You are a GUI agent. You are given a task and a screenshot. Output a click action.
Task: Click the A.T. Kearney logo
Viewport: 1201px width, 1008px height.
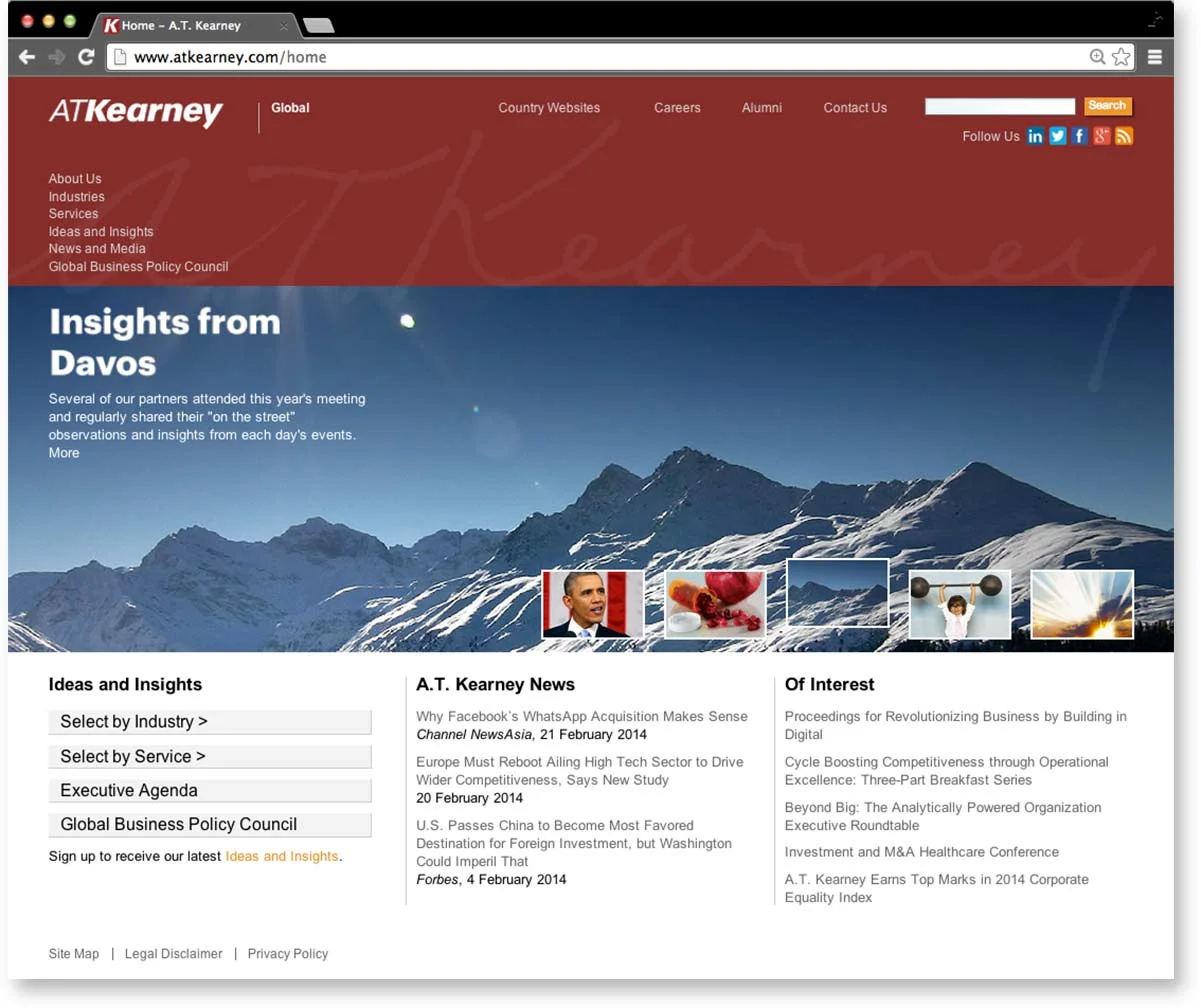pyautogui.click(x=136, y=112)
